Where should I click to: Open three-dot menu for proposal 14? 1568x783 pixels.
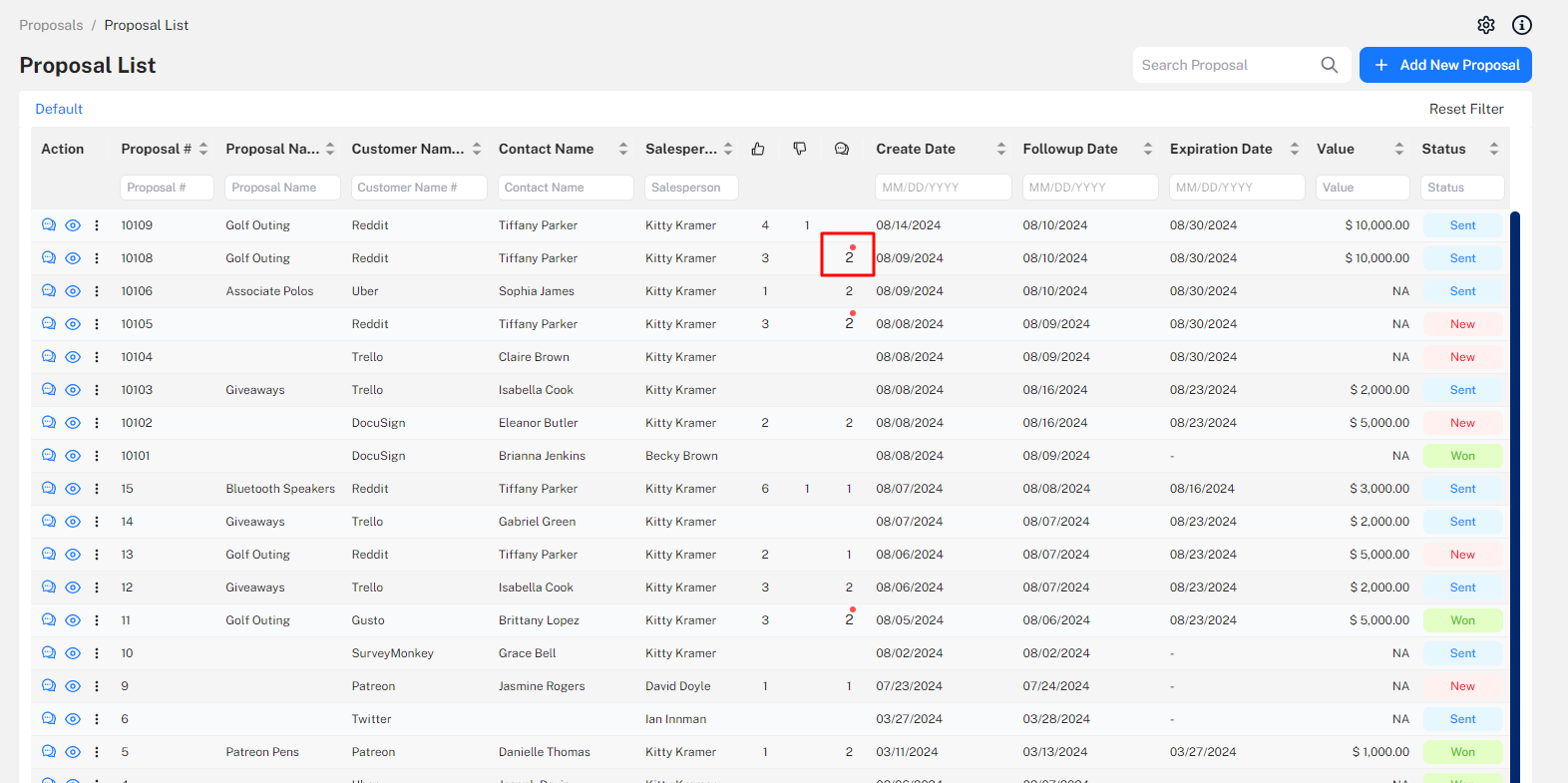pyautogui.click(x=97, y=522)
